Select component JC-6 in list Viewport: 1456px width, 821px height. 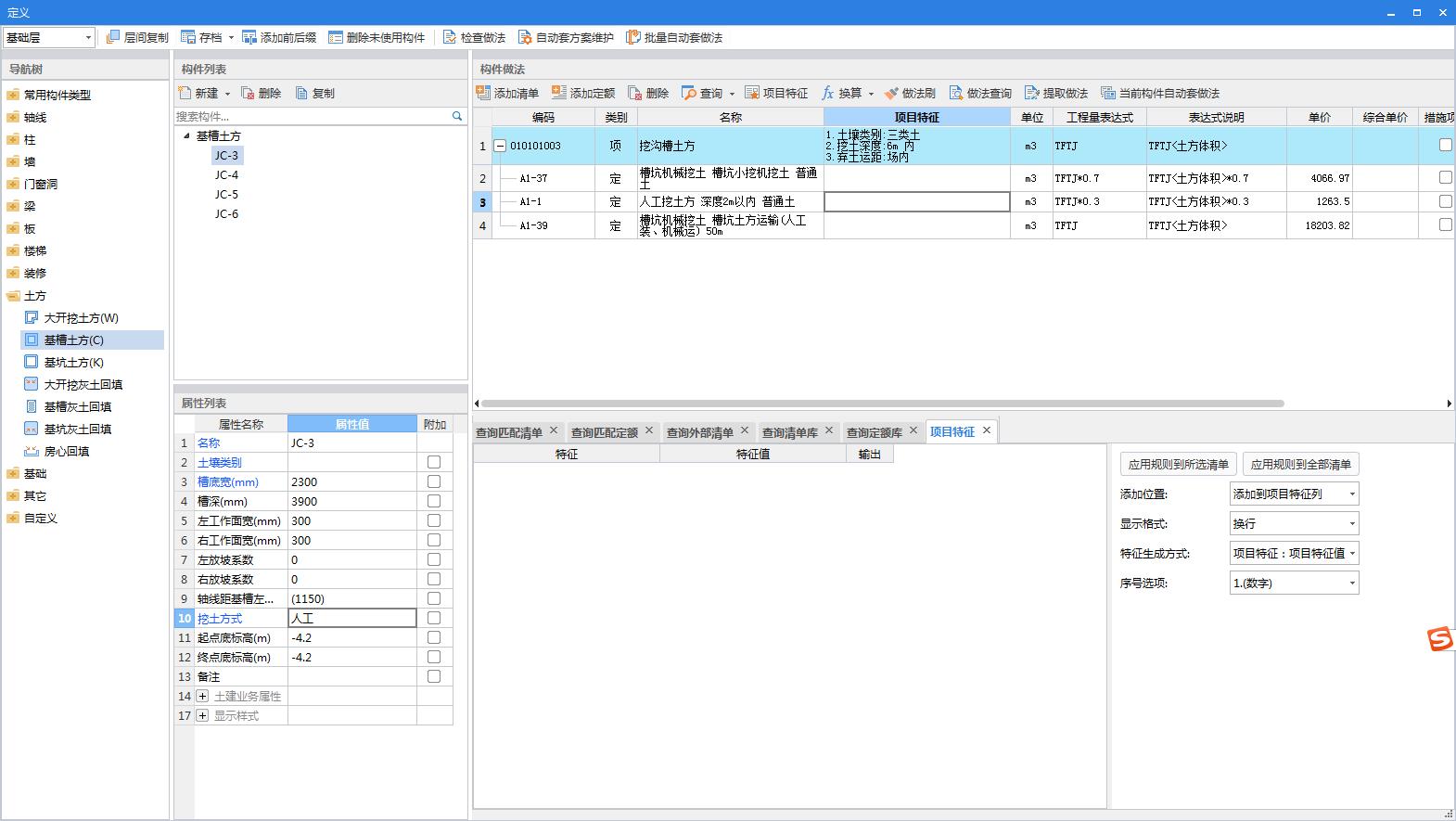tap(226, 213)
